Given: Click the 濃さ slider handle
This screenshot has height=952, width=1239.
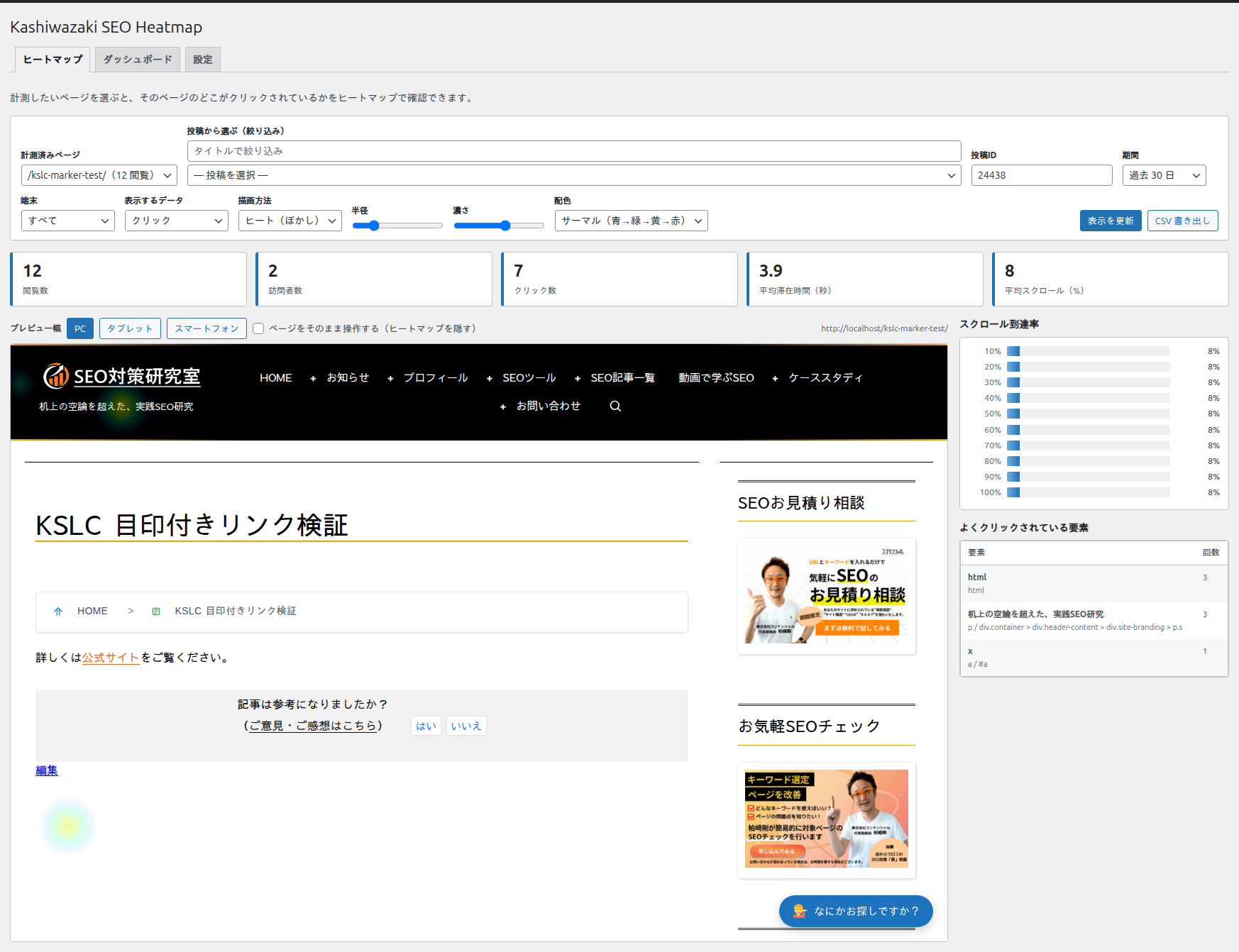Looking at the screenshot, I should pyautogui.click(x=505, y=226).
